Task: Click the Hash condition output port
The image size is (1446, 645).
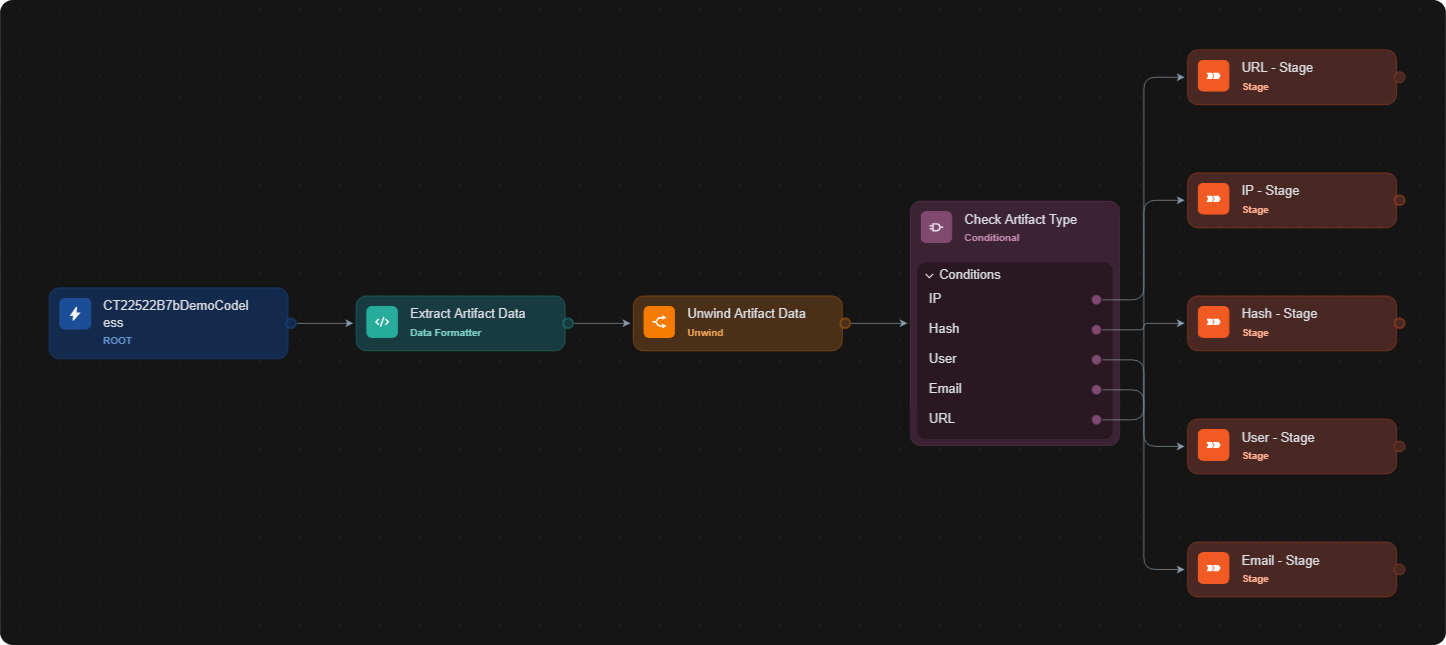Action: (1096, 329)
